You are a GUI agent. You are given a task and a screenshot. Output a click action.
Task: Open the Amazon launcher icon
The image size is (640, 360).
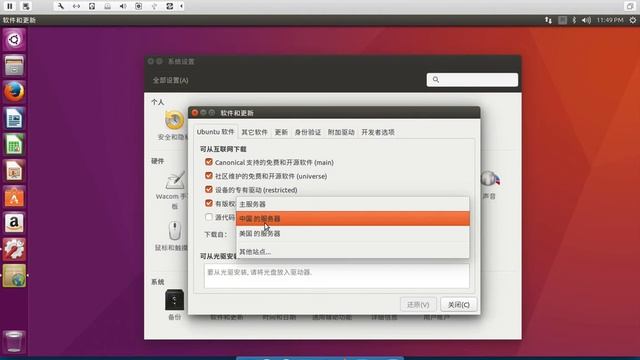14,223
